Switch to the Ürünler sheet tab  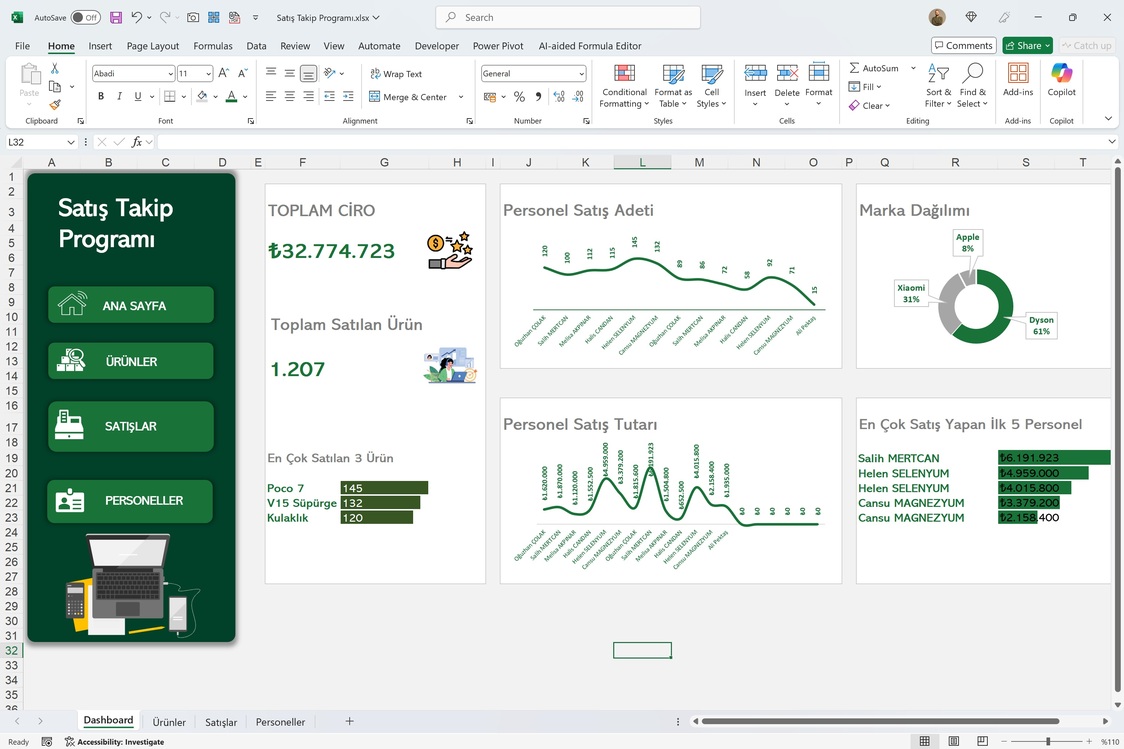click(169, 722)
